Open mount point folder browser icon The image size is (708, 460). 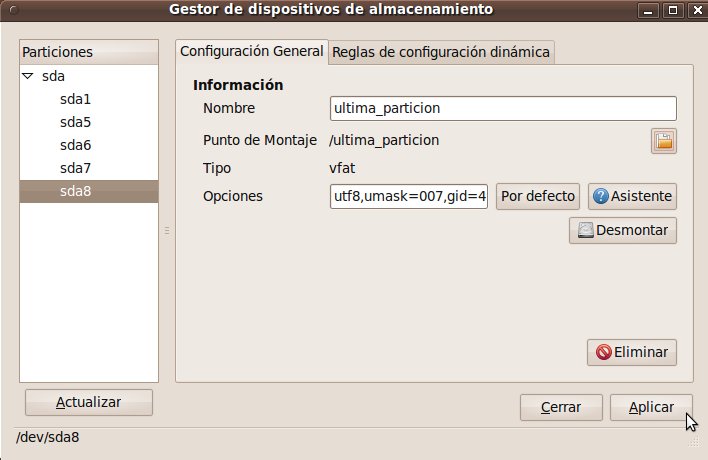(x=663, y=141)
